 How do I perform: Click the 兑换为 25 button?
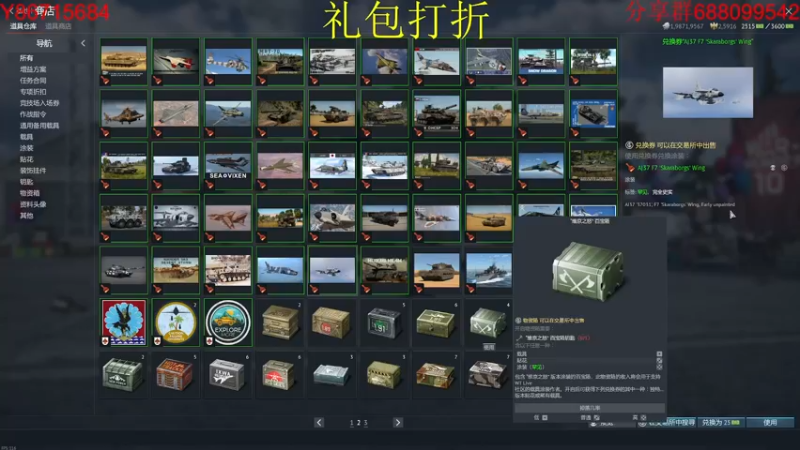[x=720, y=422]
